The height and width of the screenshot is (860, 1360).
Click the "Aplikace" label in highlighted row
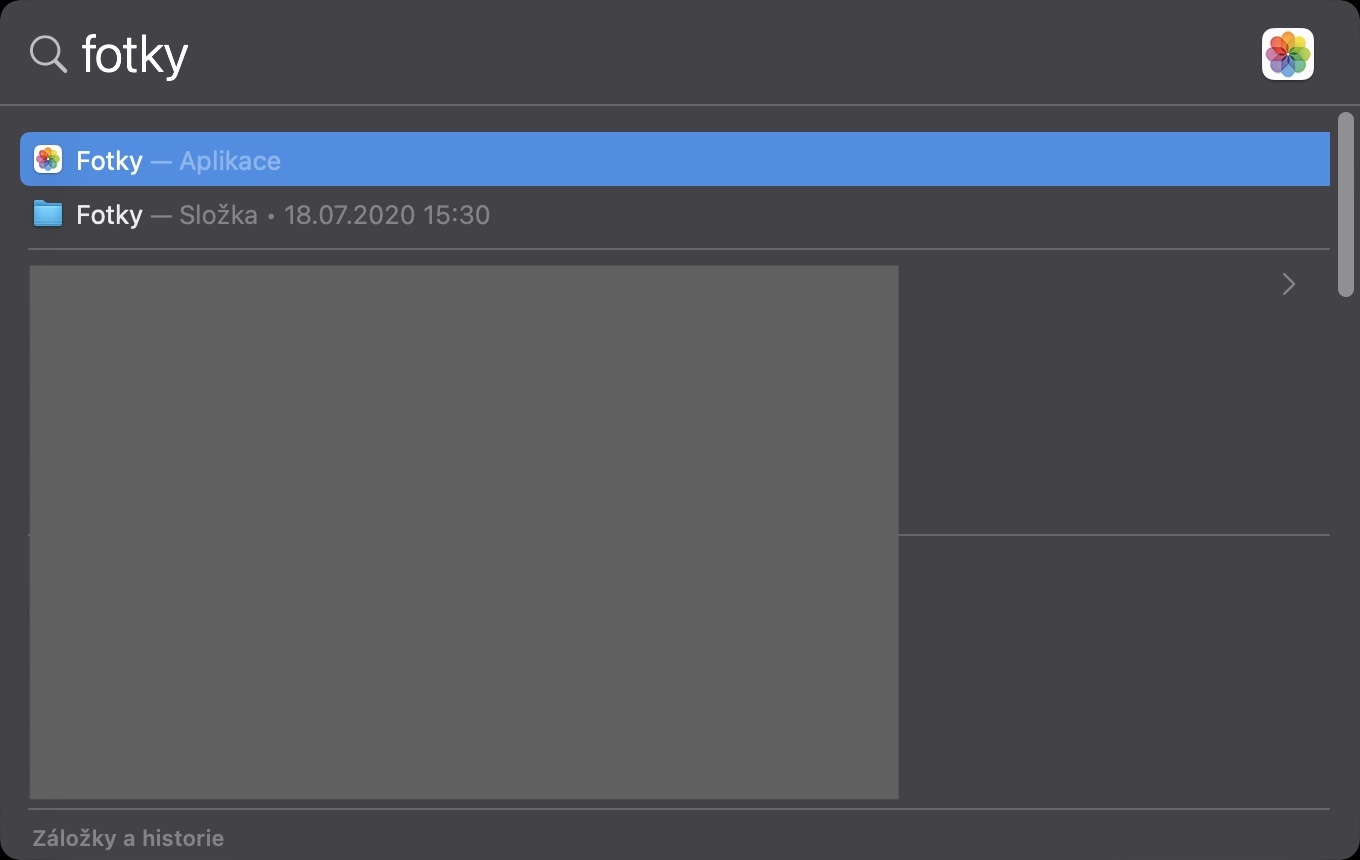pyautogui.click(x=230, y=161)
